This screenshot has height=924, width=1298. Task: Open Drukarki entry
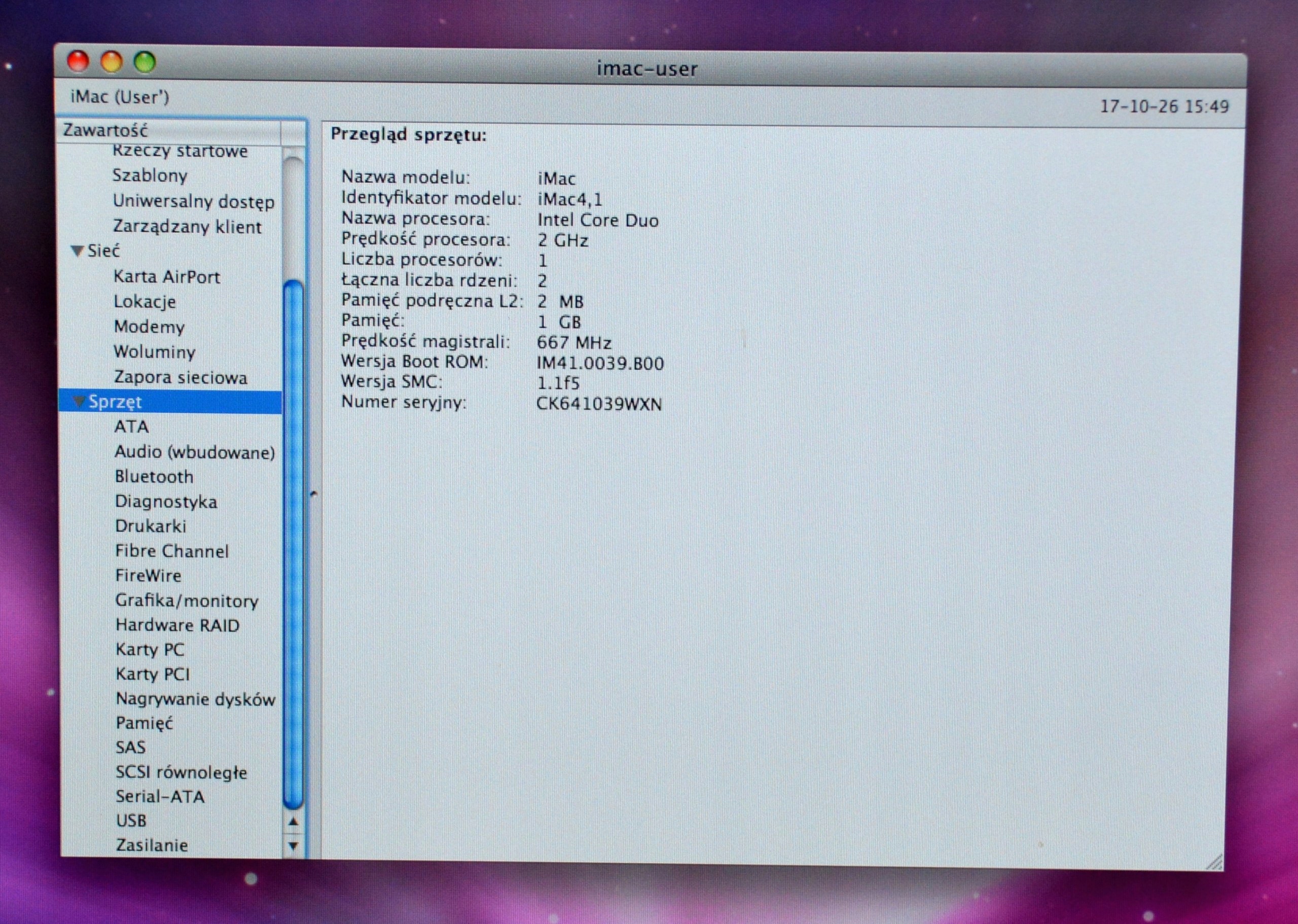coord(150,526)
